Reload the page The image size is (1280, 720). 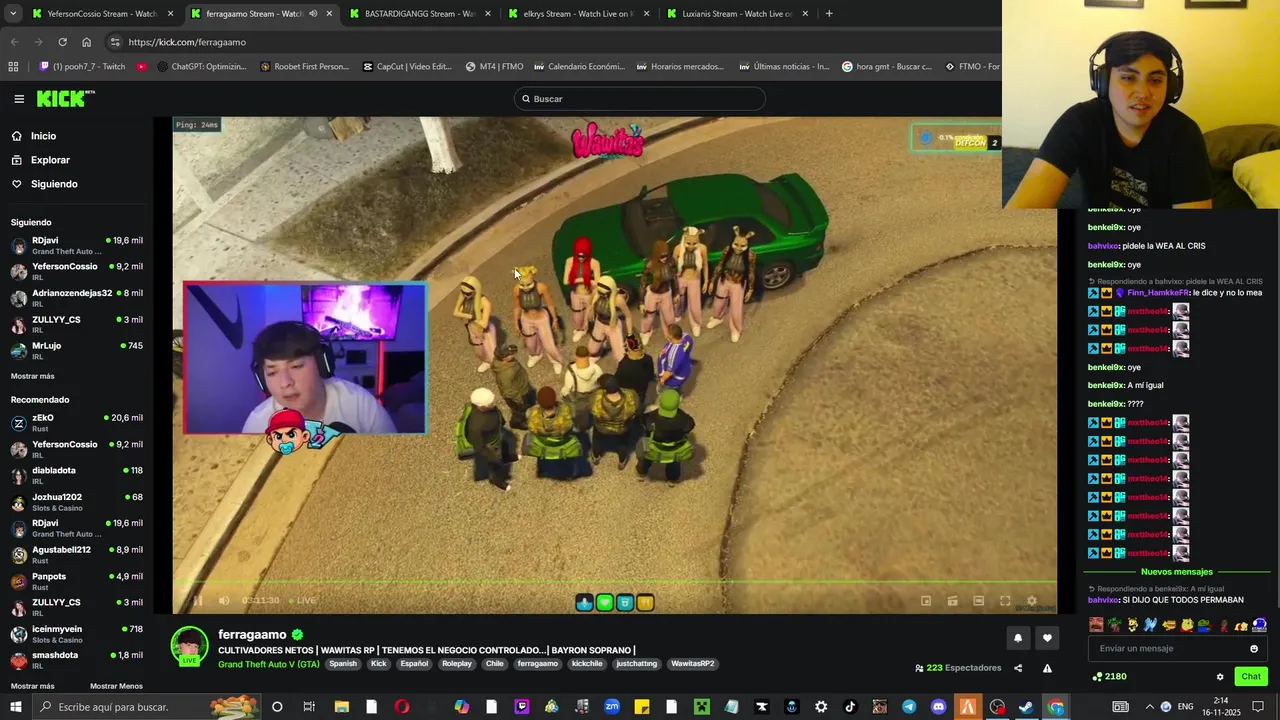click(62, 42)
